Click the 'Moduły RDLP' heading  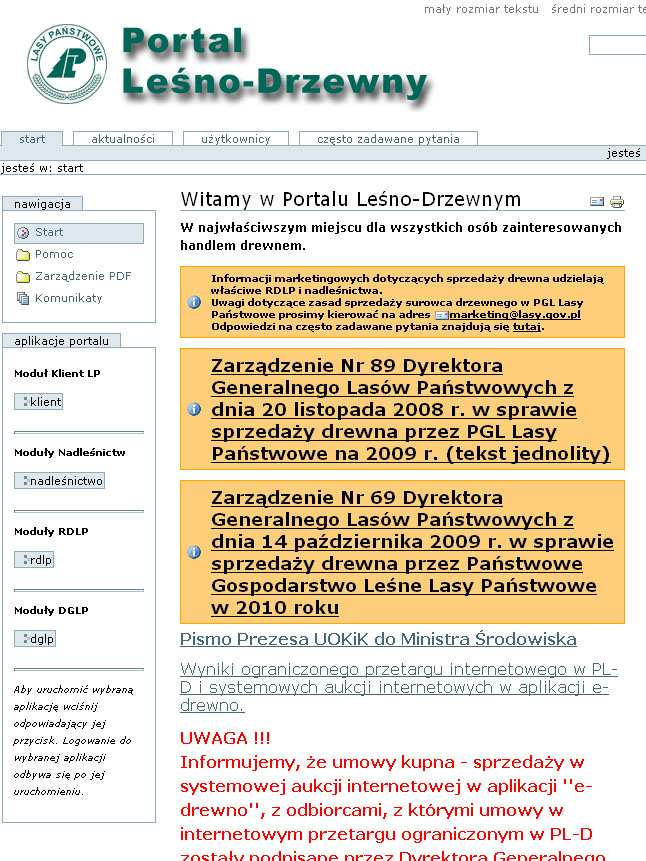(x=51, y=532)
